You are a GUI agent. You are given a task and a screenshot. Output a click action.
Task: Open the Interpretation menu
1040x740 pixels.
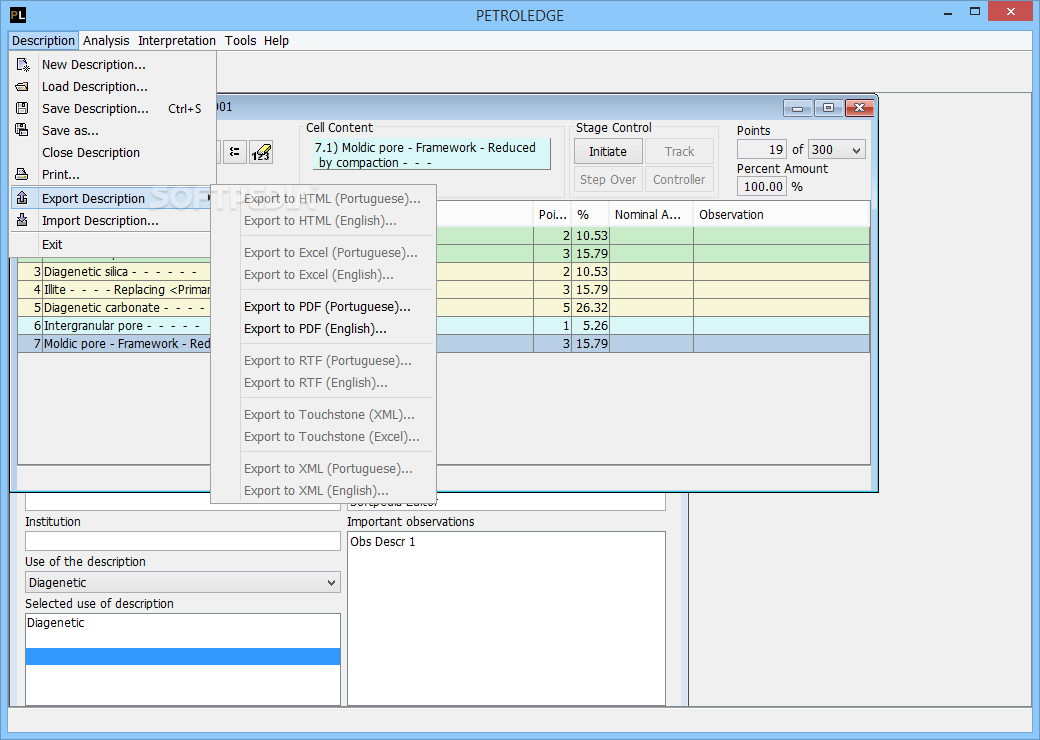click(176, 40)
